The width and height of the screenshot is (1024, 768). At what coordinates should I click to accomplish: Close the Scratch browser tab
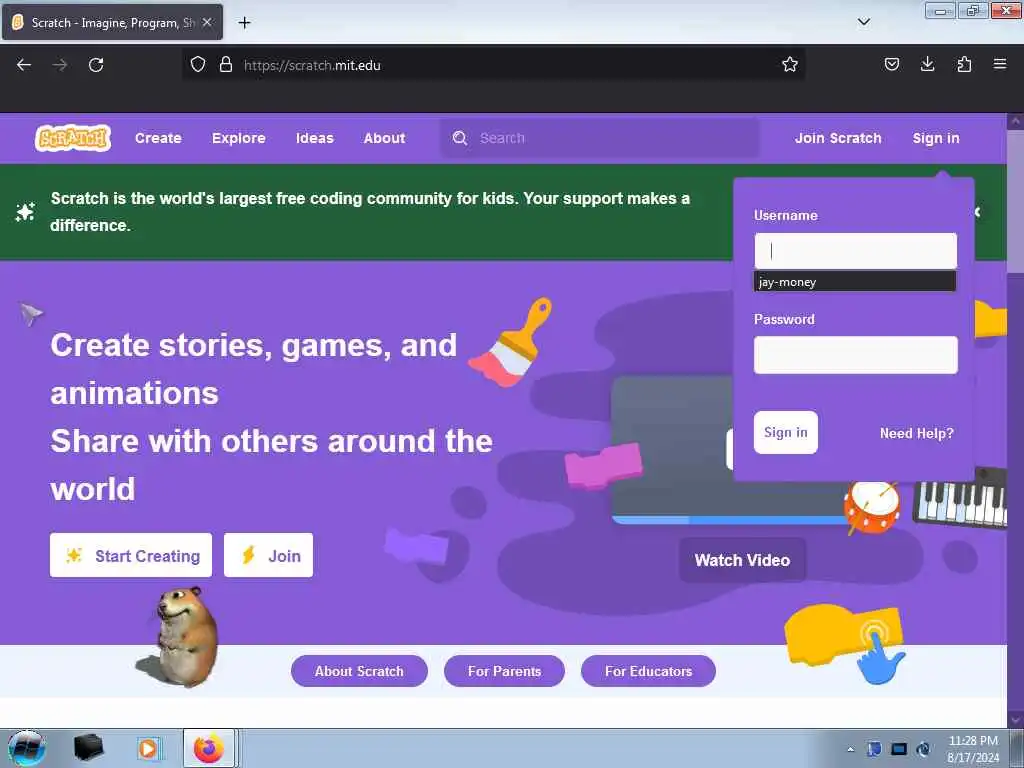click(x=207, y=22)
